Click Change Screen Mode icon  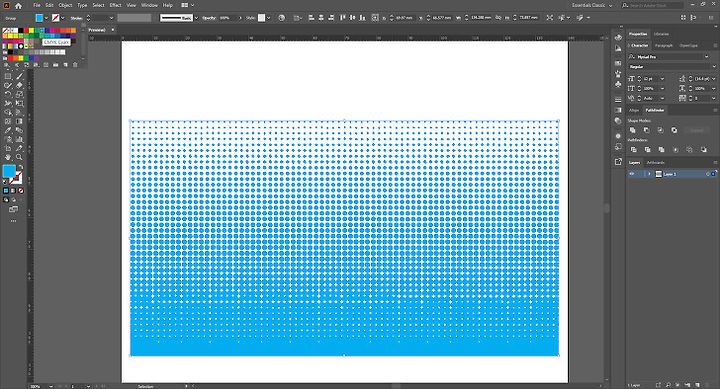[x=13, y=209]
